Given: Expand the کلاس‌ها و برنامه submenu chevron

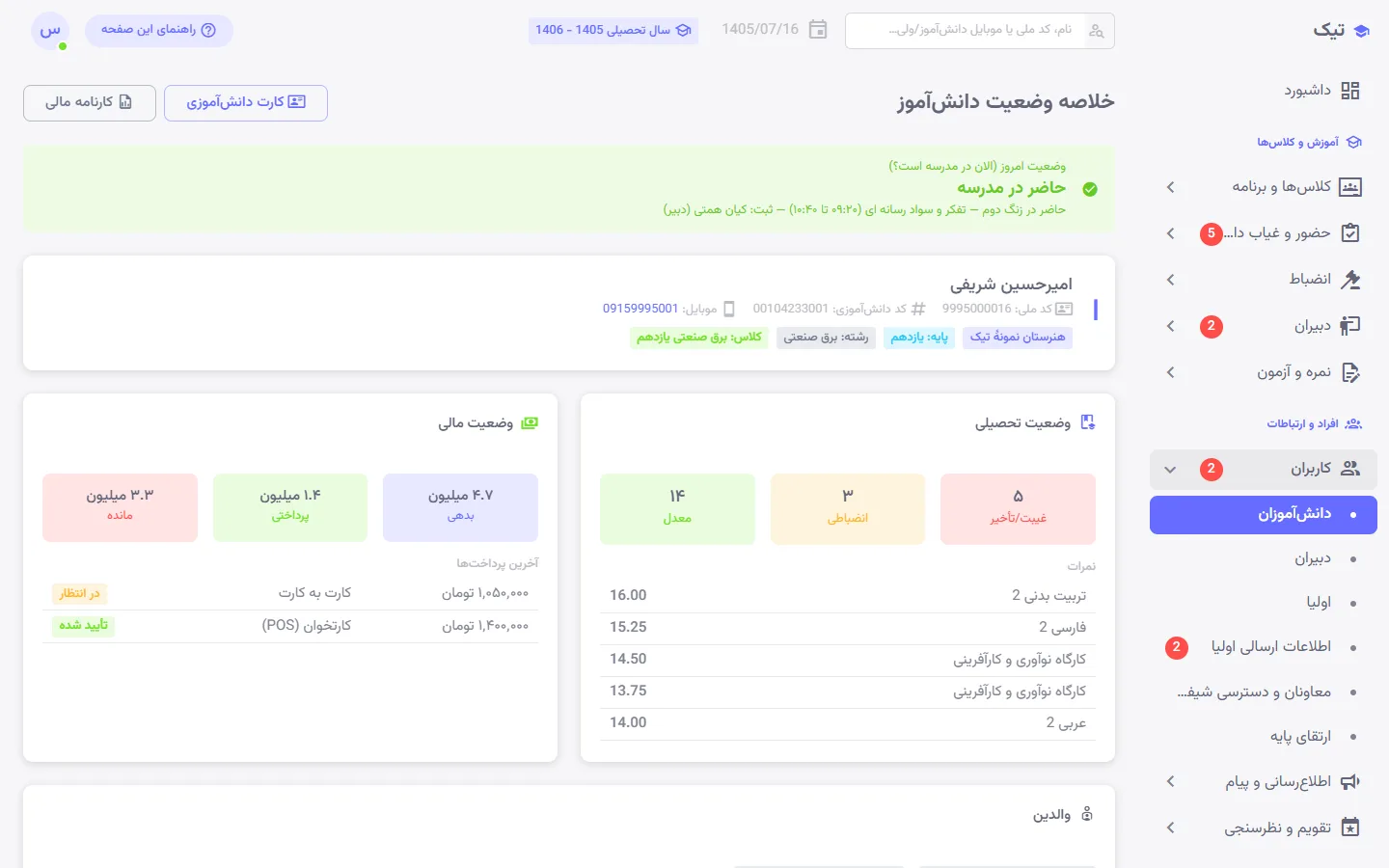Looking at the screenshot, I should [x=1171, y=187].
